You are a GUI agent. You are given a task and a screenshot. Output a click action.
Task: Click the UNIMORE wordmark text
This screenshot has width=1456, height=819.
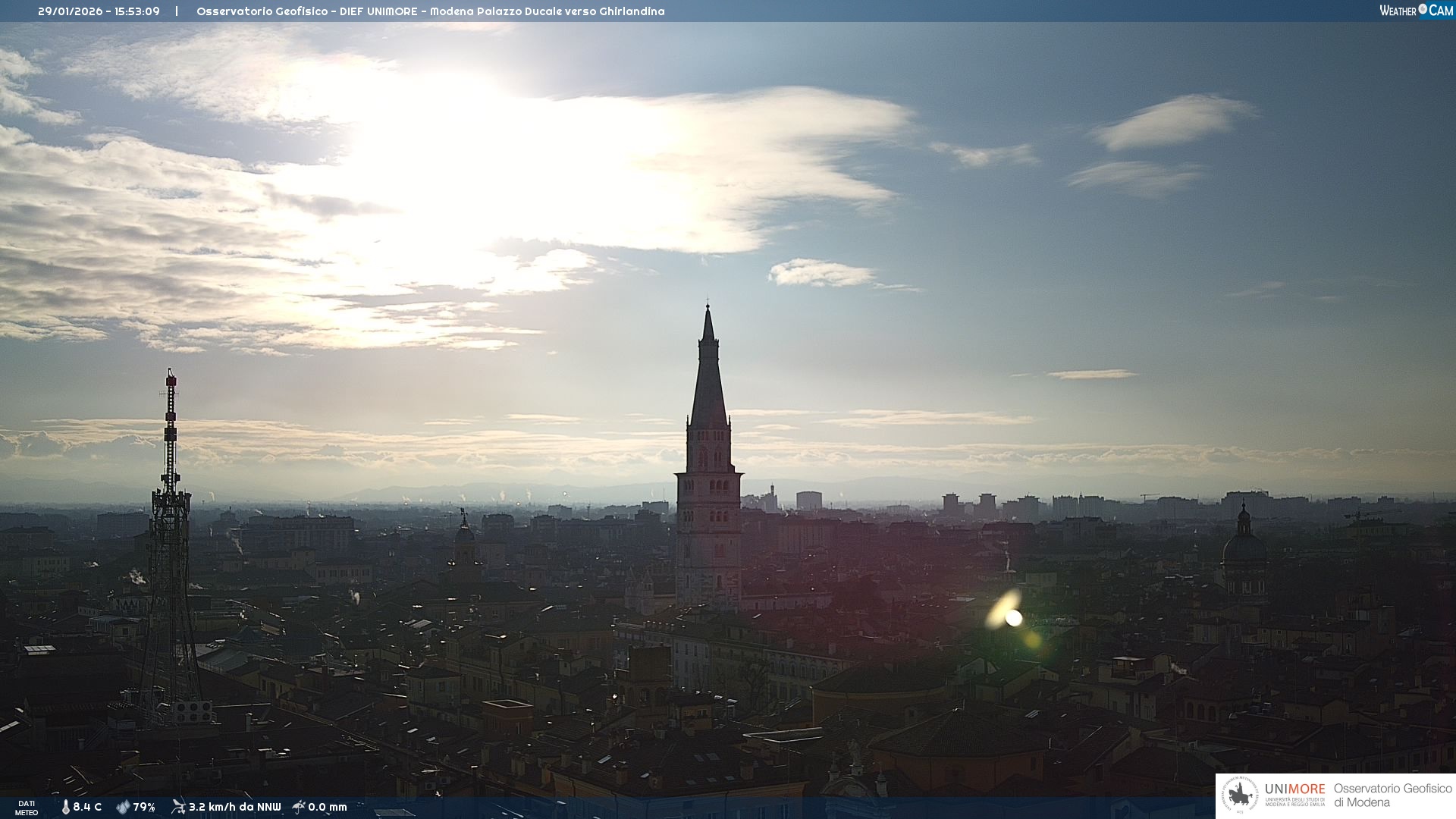coord(1294,789)
